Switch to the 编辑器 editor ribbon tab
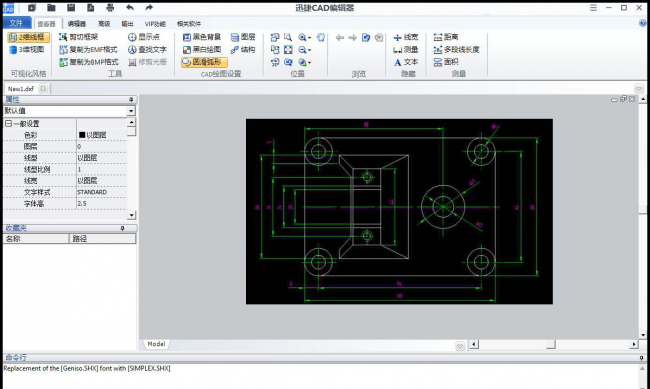This screenshot has width=650, height=389. (77, 24)
